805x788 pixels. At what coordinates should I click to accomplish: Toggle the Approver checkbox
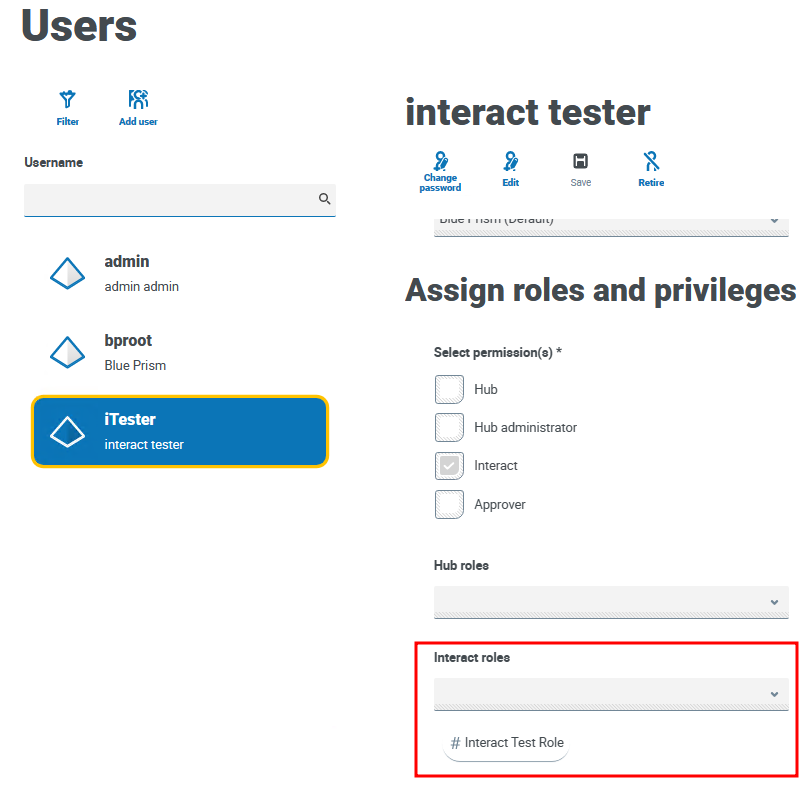tap(449, 504)
